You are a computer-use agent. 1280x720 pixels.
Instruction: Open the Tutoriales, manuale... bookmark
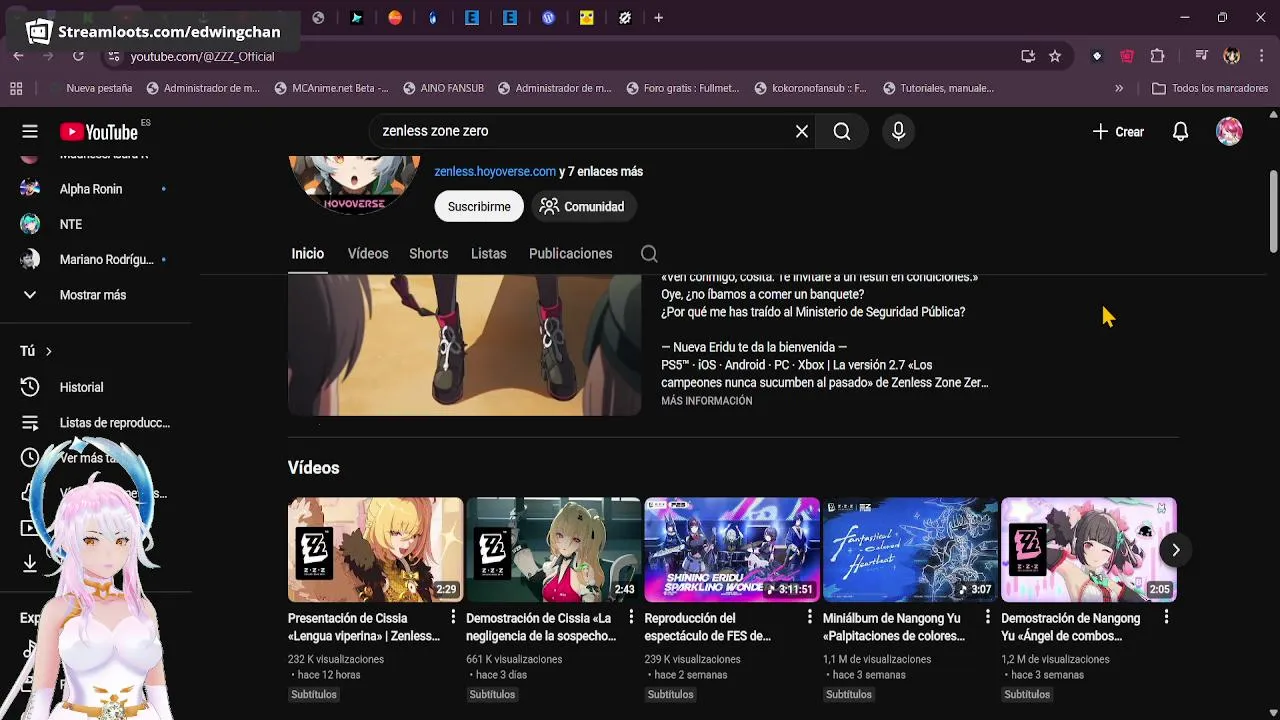pyautogui.click(x=938, y=88)
